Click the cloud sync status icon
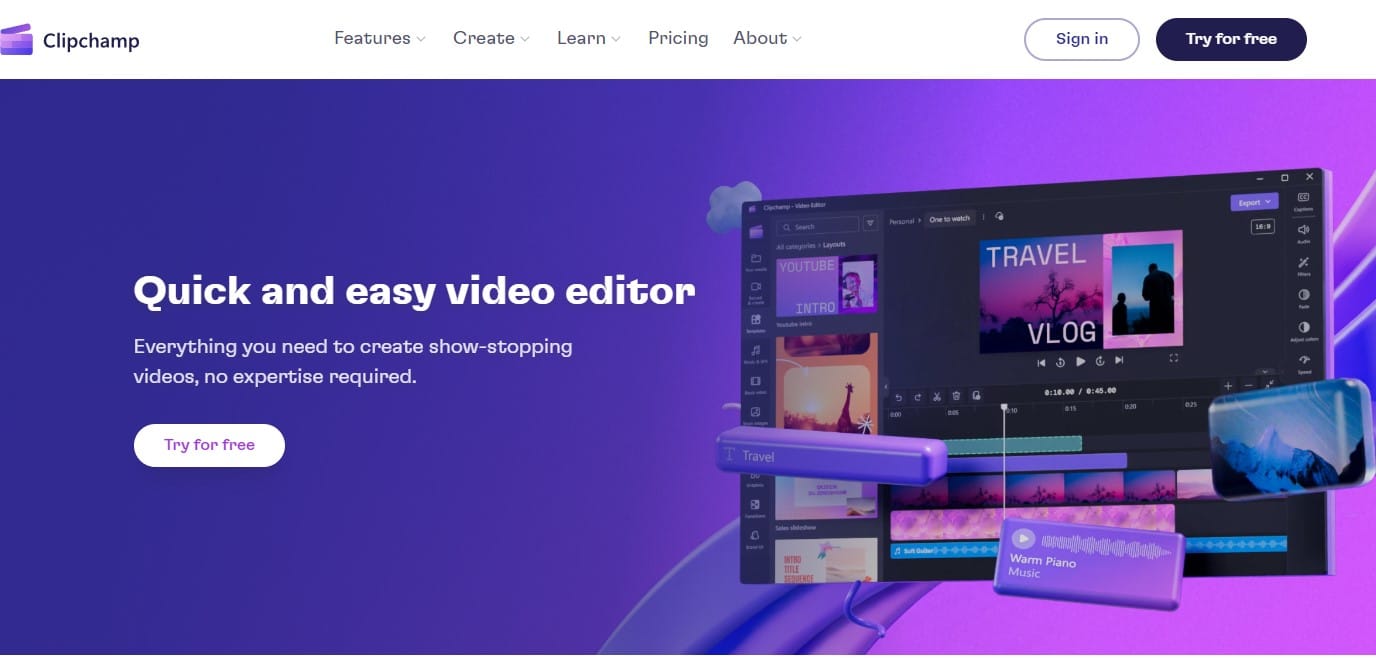The width and height of the screenshot is (1376, 672). click(x=999, y=216)
